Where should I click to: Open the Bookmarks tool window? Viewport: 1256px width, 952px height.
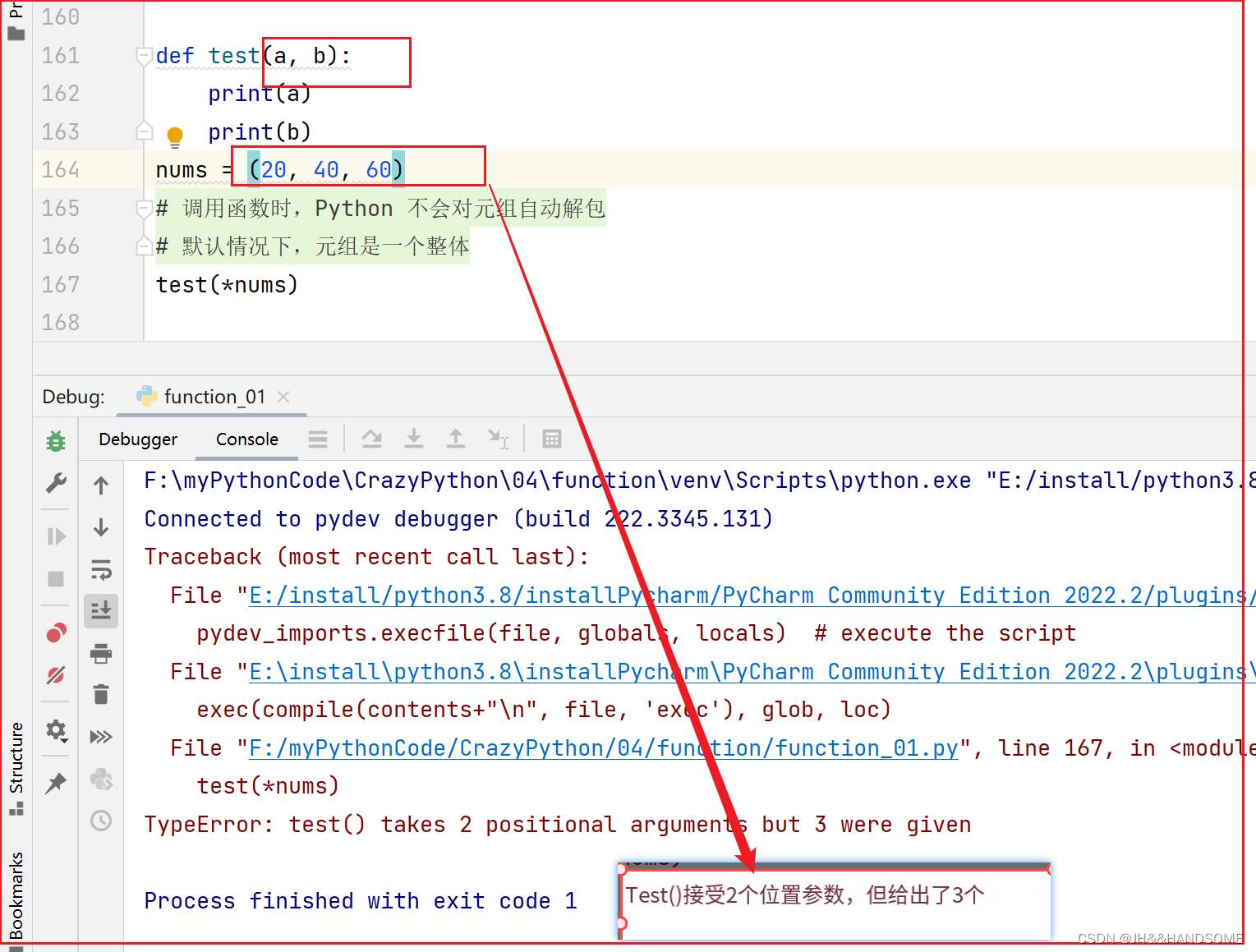(16, 896)
